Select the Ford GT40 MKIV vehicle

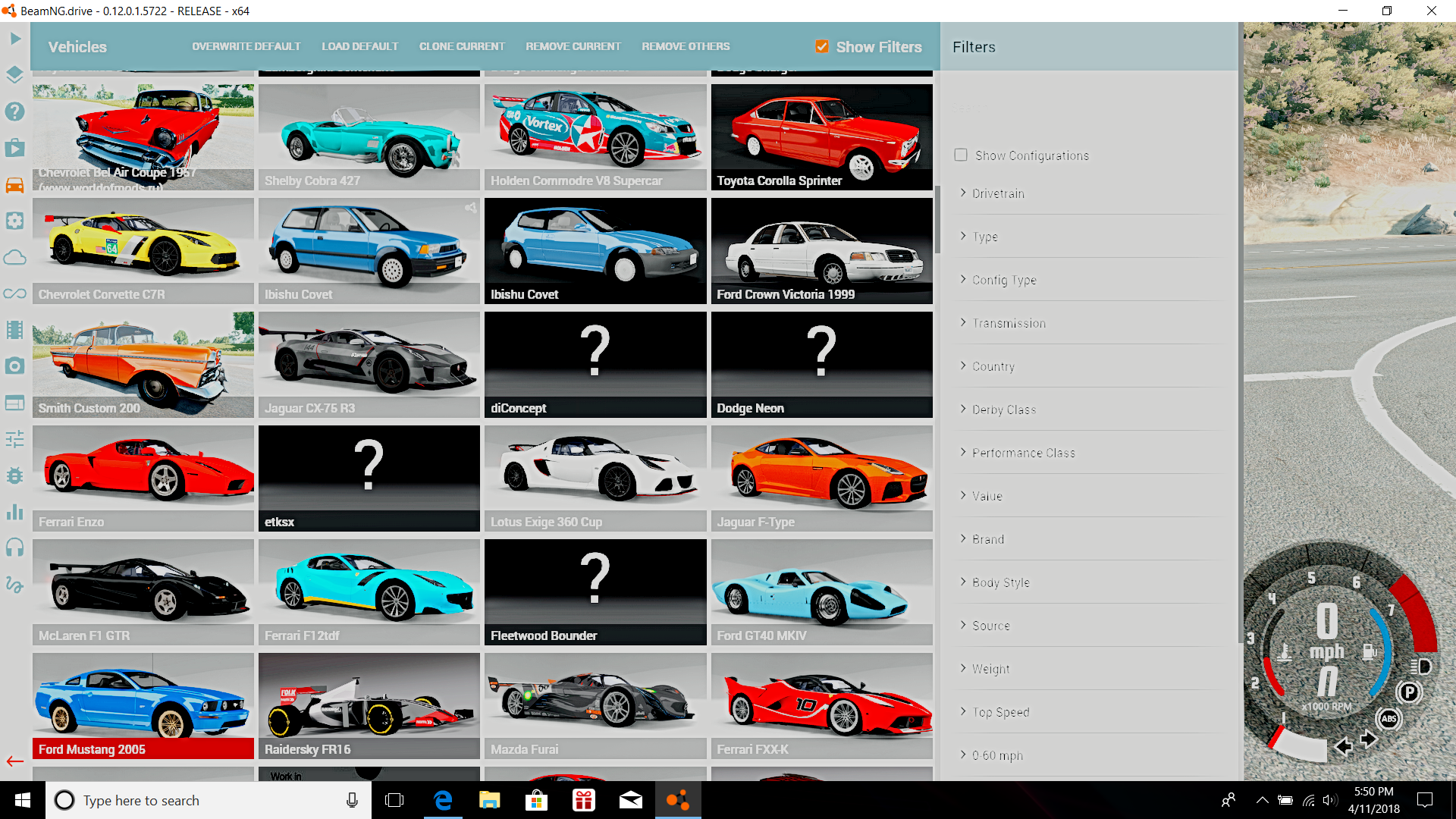822,592
